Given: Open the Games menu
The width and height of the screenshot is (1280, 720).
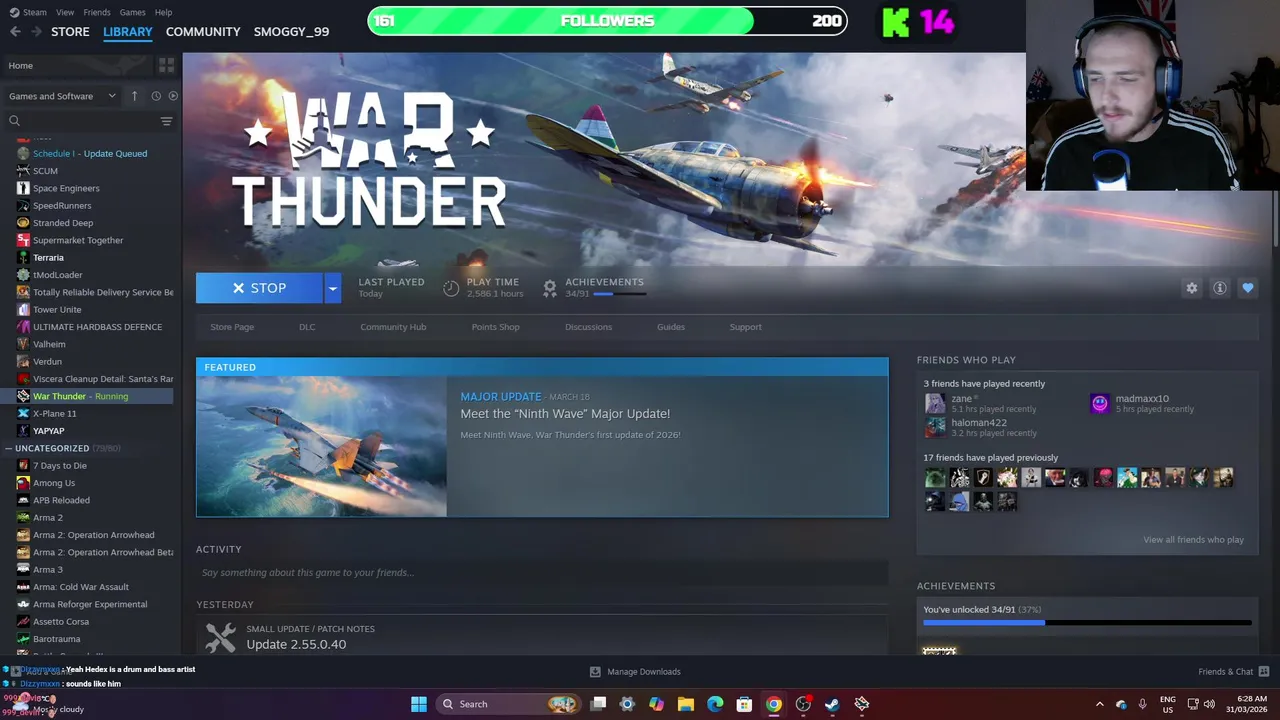Looking at the screenshot, I should point(133,12).
